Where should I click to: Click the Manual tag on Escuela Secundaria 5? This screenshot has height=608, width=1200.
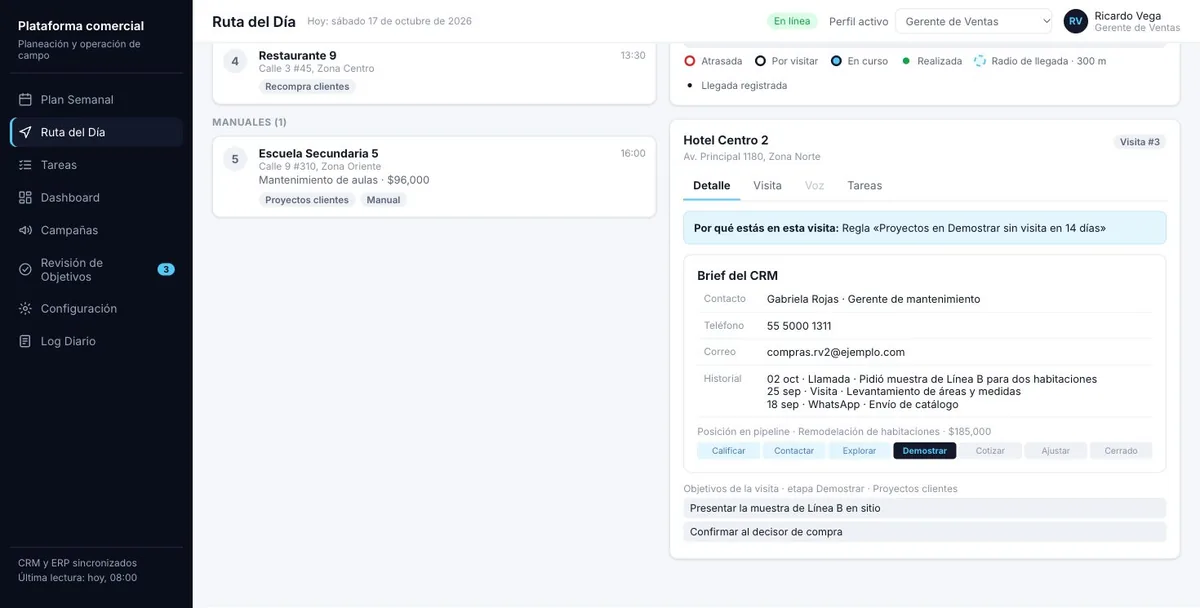coord(383,200)
